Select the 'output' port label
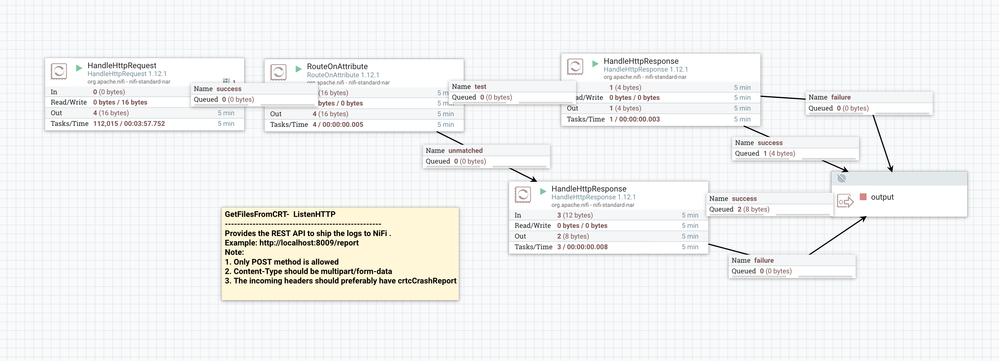This screenshot has width=999, height=361. click(882, 197)
